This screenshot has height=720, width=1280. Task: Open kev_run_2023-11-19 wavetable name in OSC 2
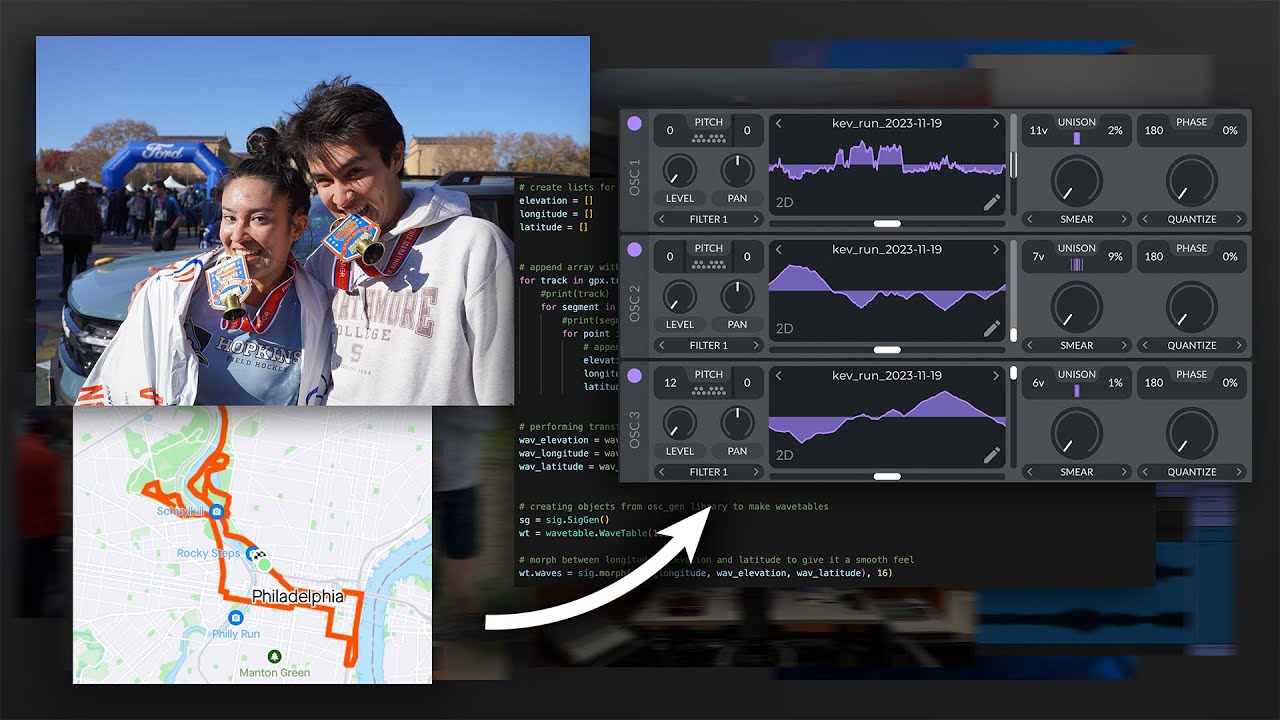coord(887,249)
